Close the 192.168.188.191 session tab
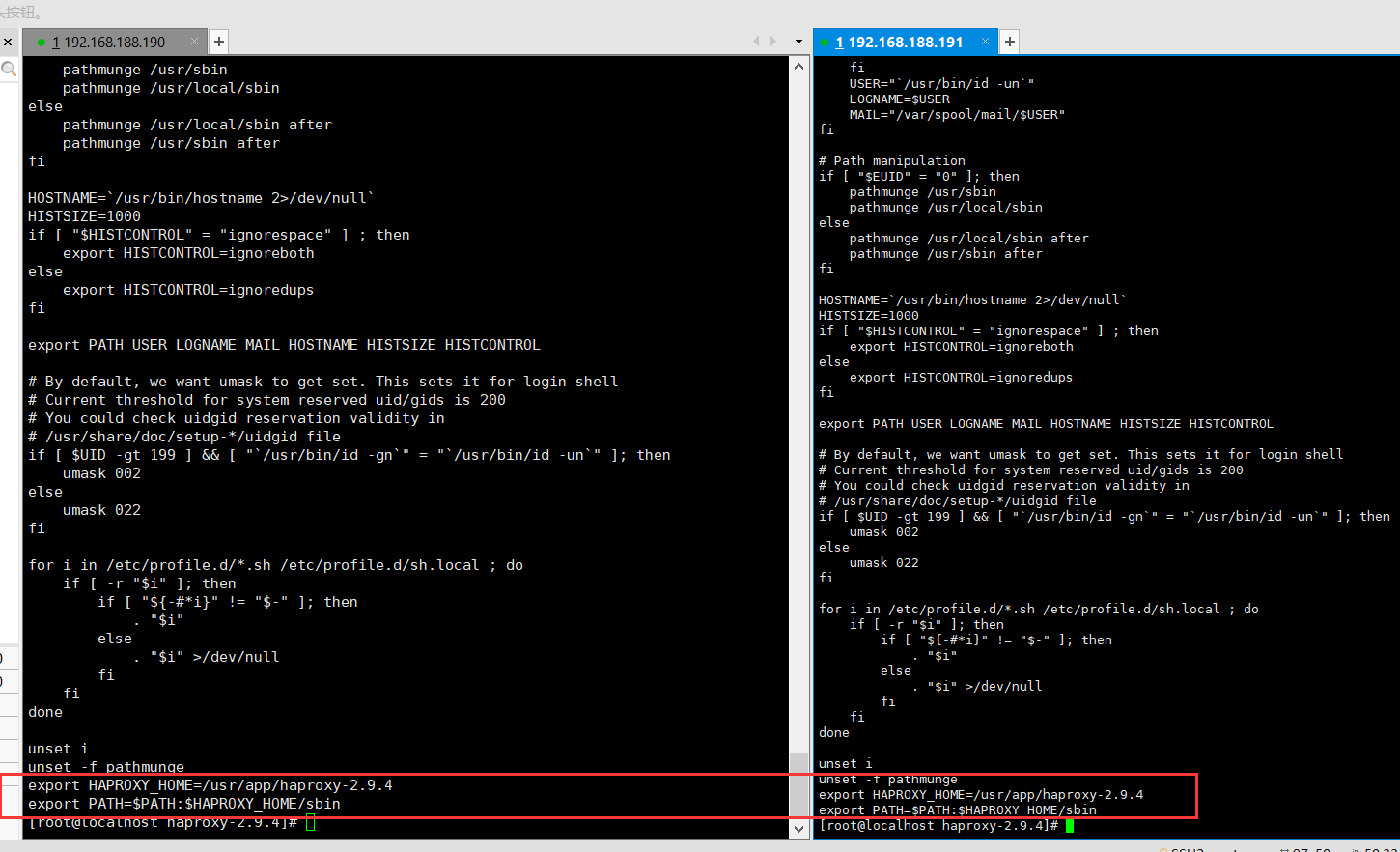Viewport: 1400px width, 852px height. [985, 41]
